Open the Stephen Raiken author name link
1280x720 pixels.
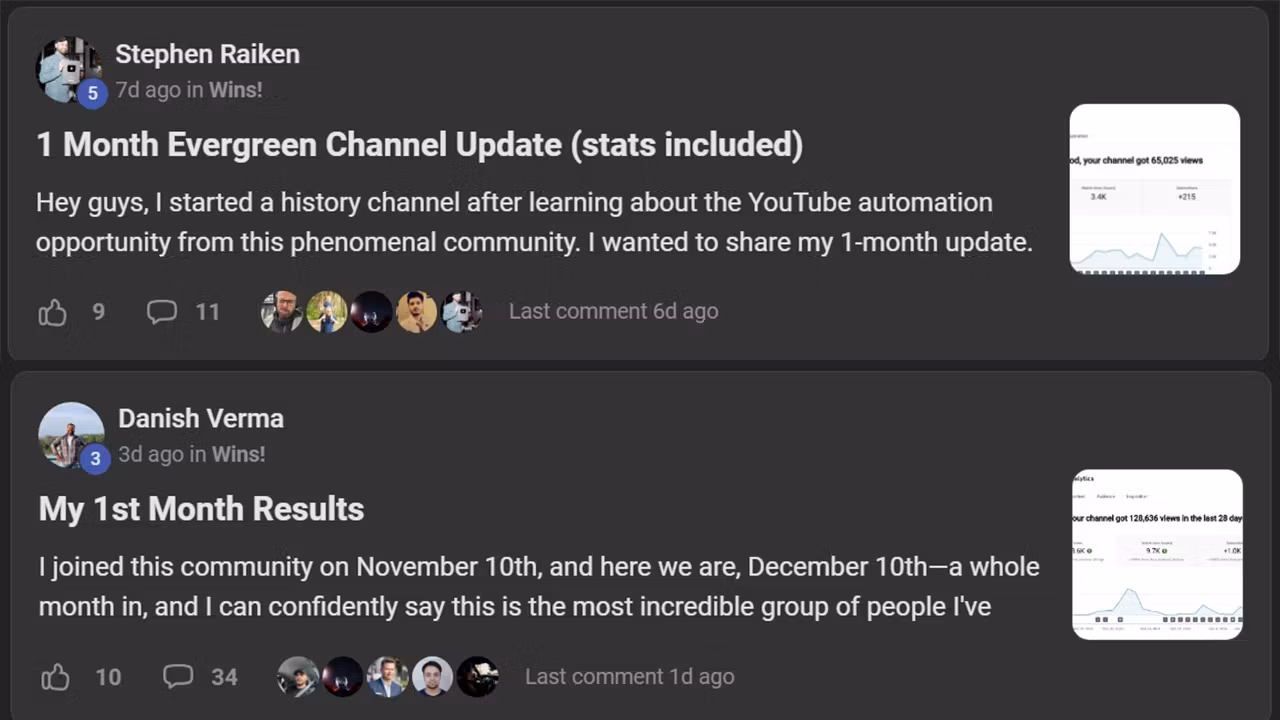click(207, 54)
